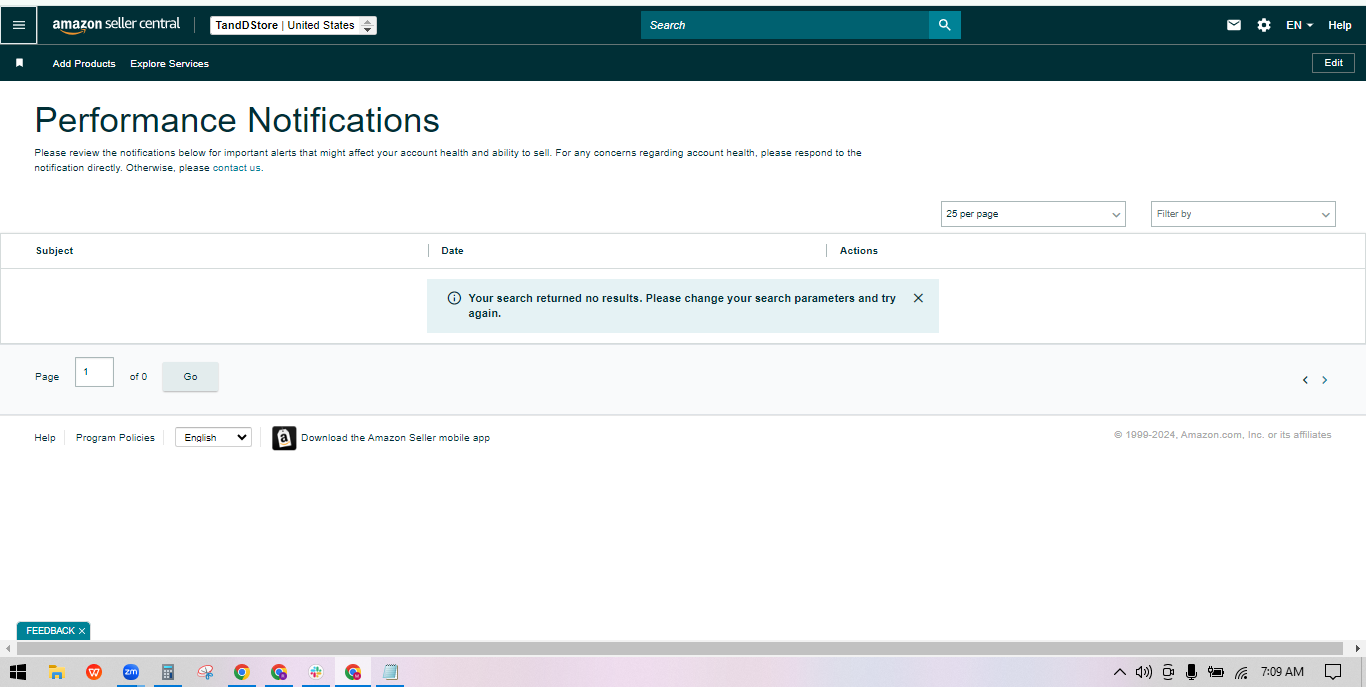
Task: Open Explore Services
Action: click(170, 63)
